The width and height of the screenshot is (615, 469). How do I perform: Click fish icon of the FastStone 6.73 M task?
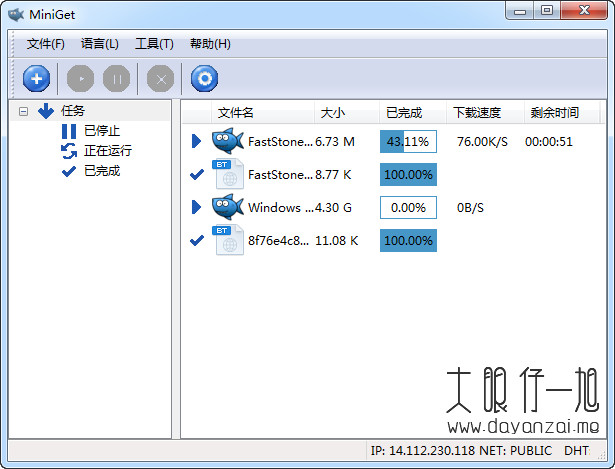[228, 141]
